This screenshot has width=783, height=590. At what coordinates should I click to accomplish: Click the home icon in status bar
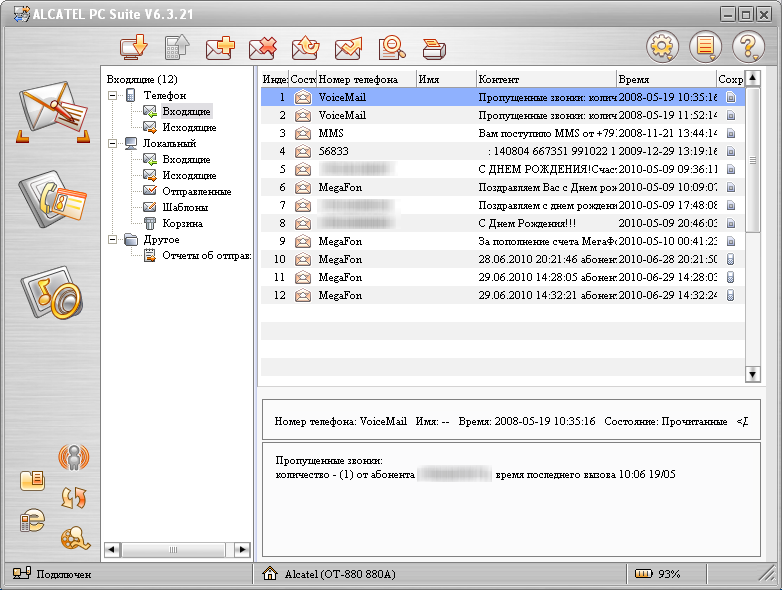coord(270,574)
